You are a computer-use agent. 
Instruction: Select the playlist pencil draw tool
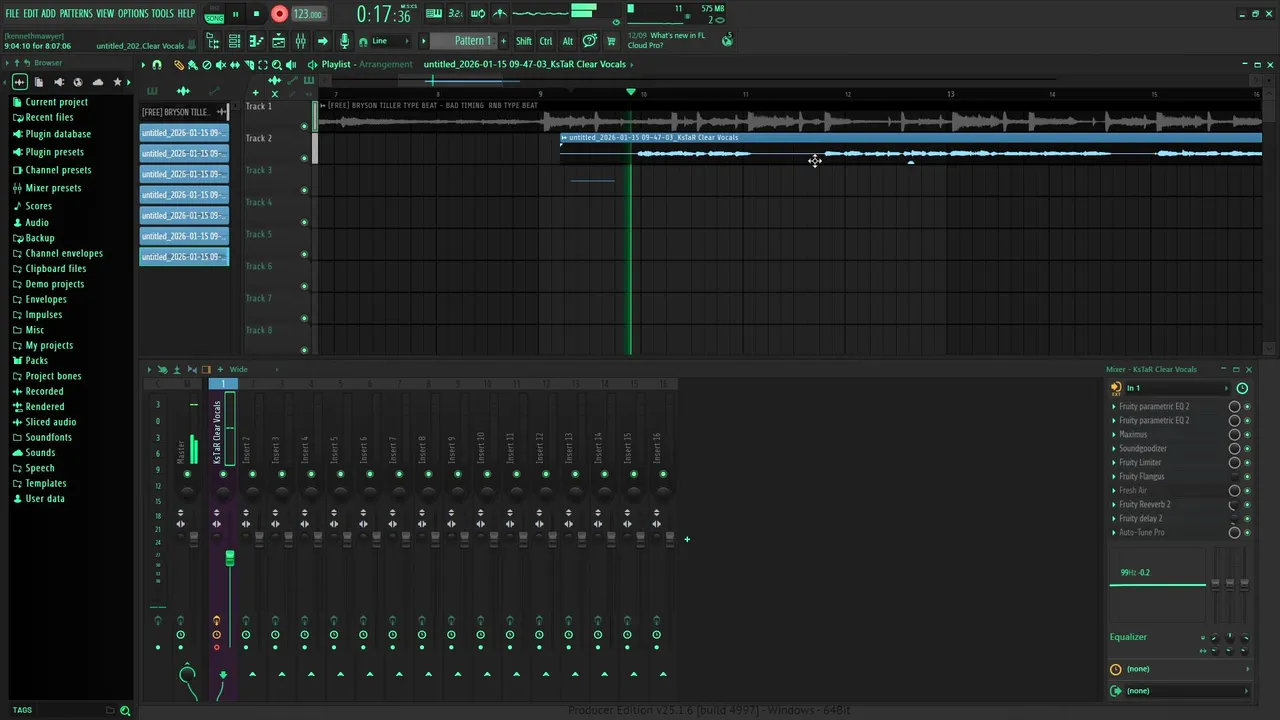point(179,64)
